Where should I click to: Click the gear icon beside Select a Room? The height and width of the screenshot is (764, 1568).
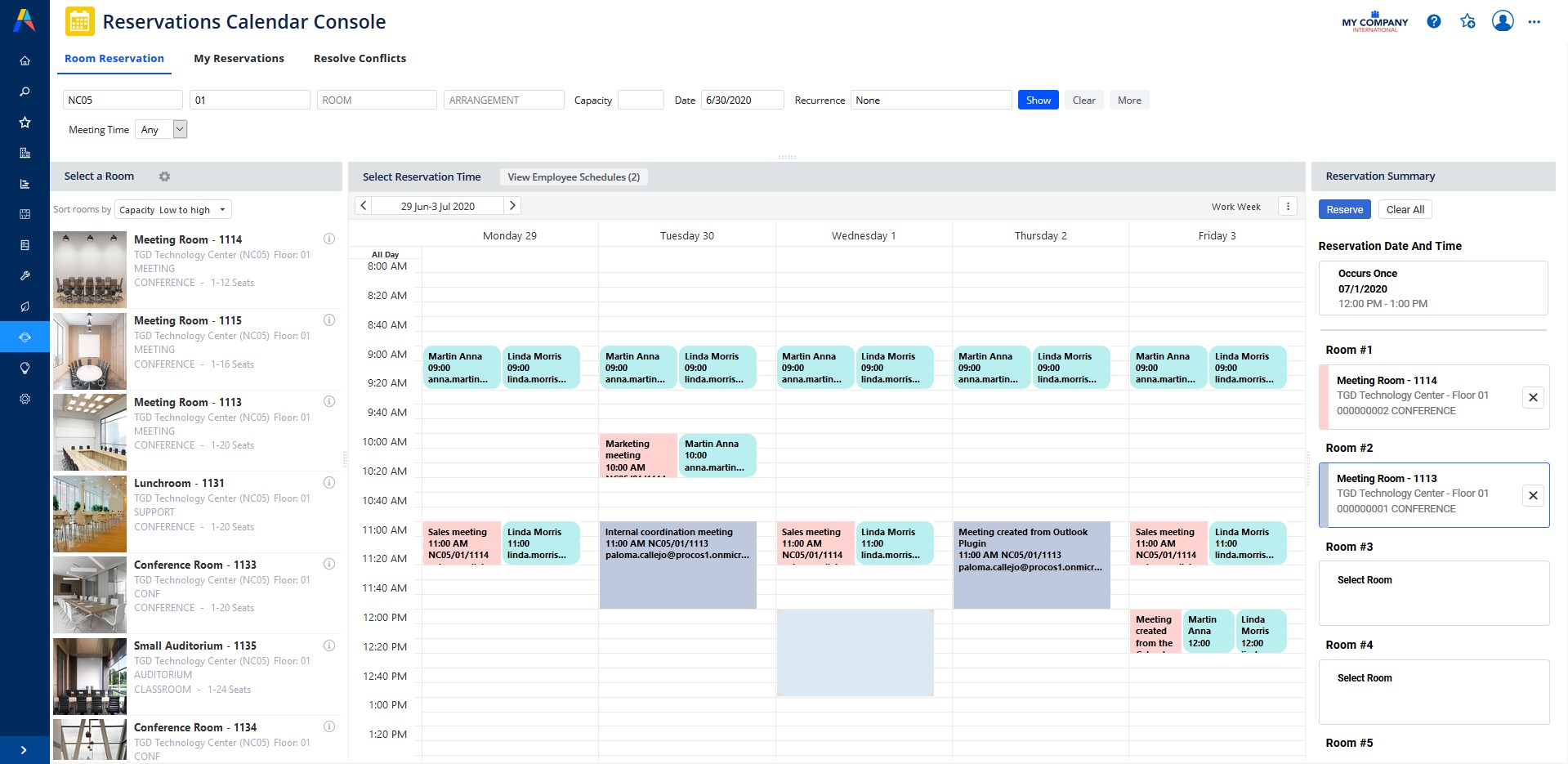pos(164,176)
